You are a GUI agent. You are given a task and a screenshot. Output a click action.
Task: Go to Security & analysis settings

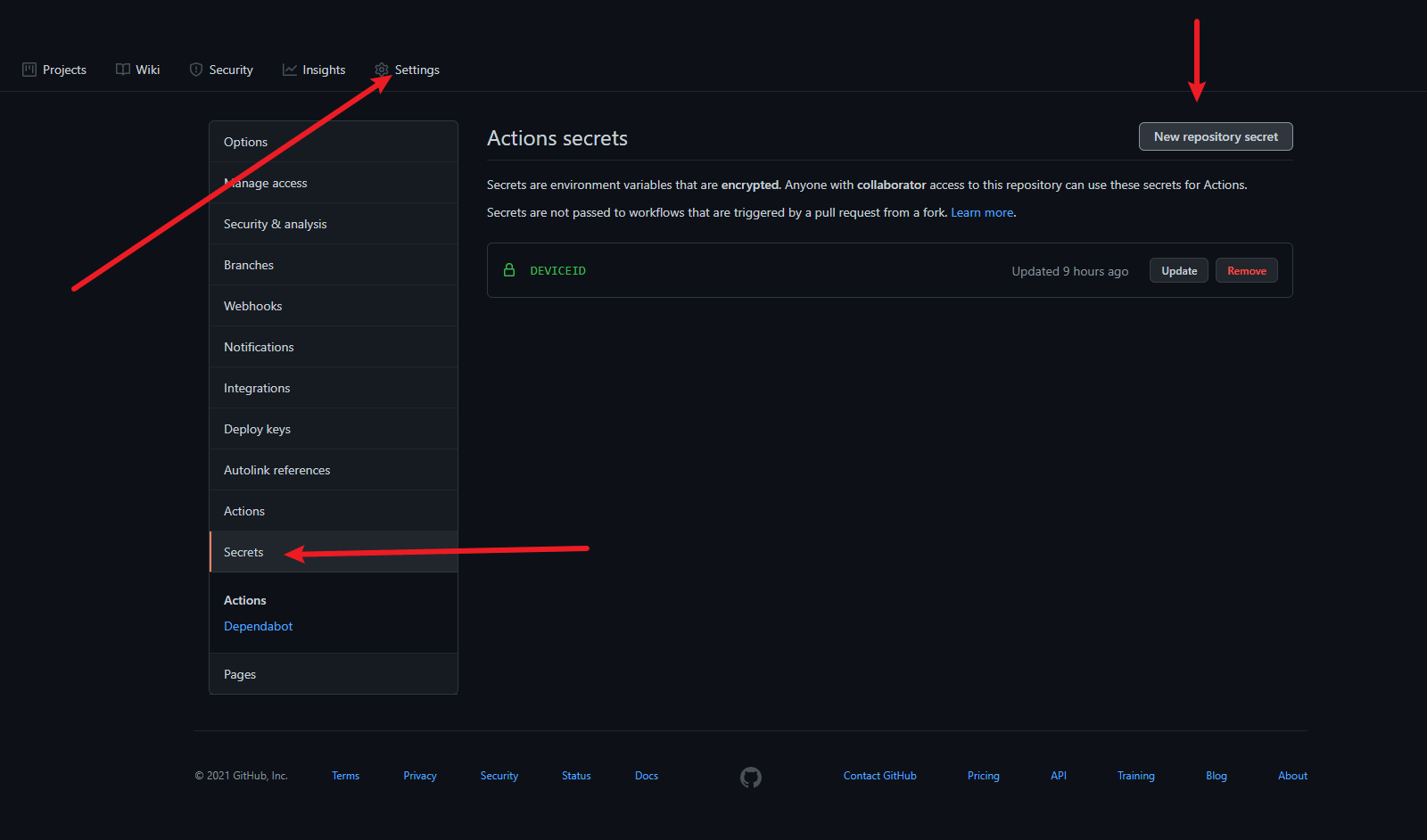click(275, 224)
